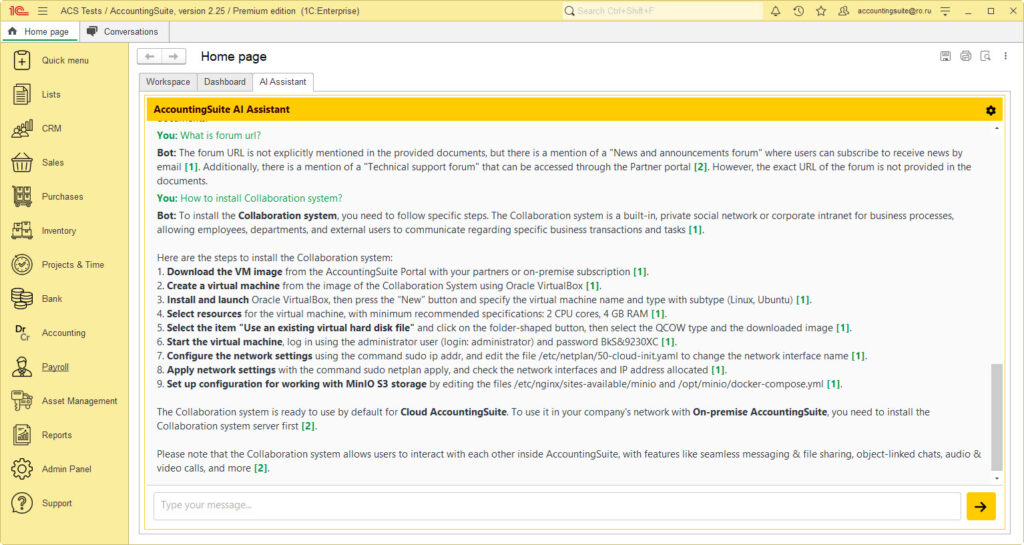Open the Conversations tab
This screenshot has height=545, width=1024.
click(x=122, y=31)
